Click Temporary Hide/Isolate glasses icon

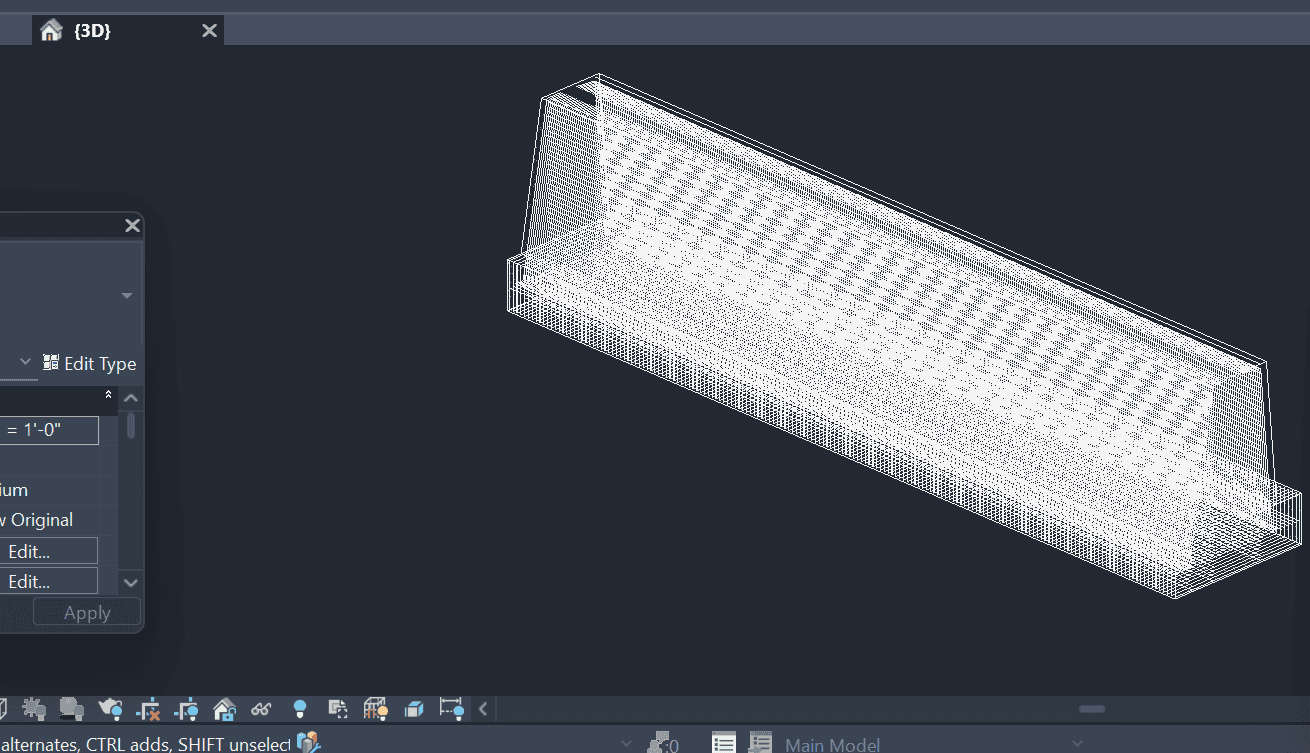261,709
